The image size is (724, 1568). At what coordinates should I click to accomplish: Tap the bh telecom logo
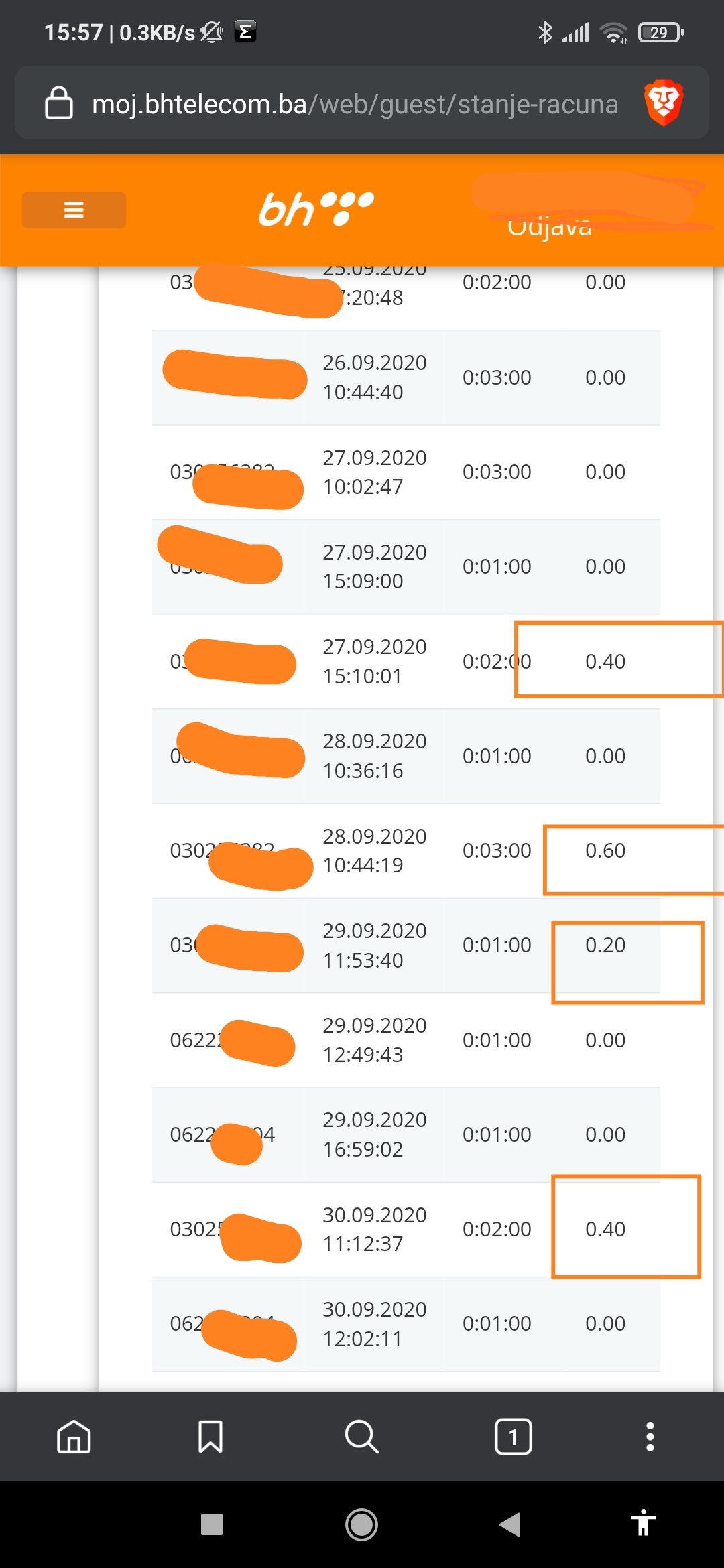click(x=316, y=209)
